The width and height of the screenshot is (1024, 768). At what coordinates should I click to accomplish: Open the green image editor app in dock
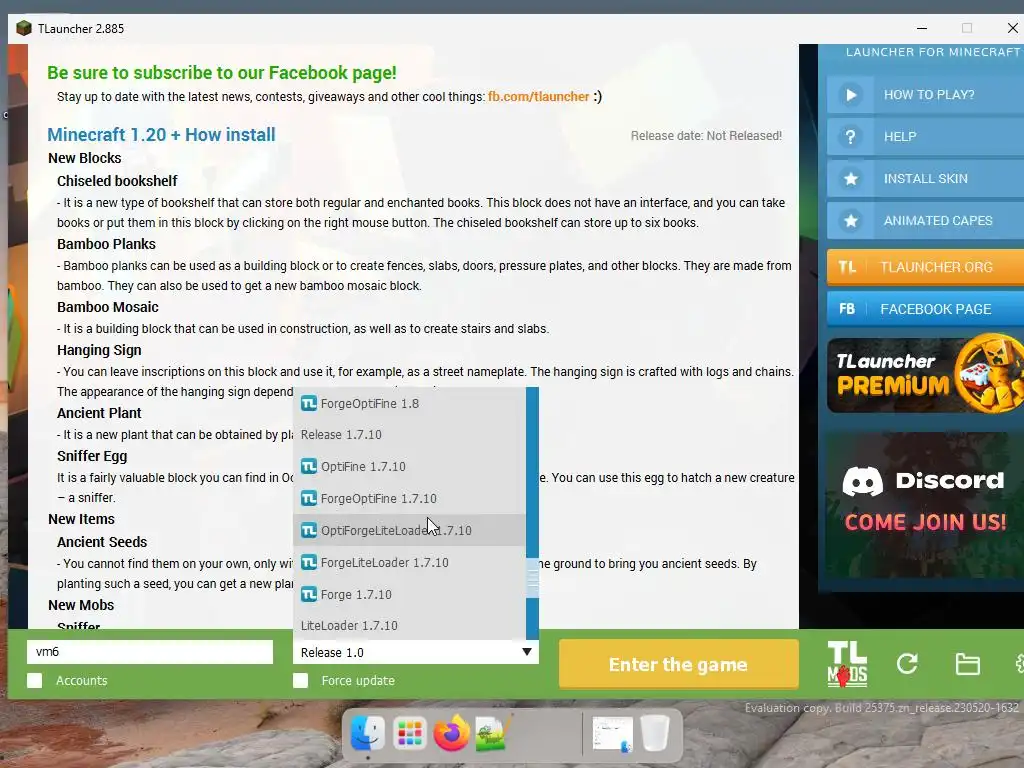point(492,733)
